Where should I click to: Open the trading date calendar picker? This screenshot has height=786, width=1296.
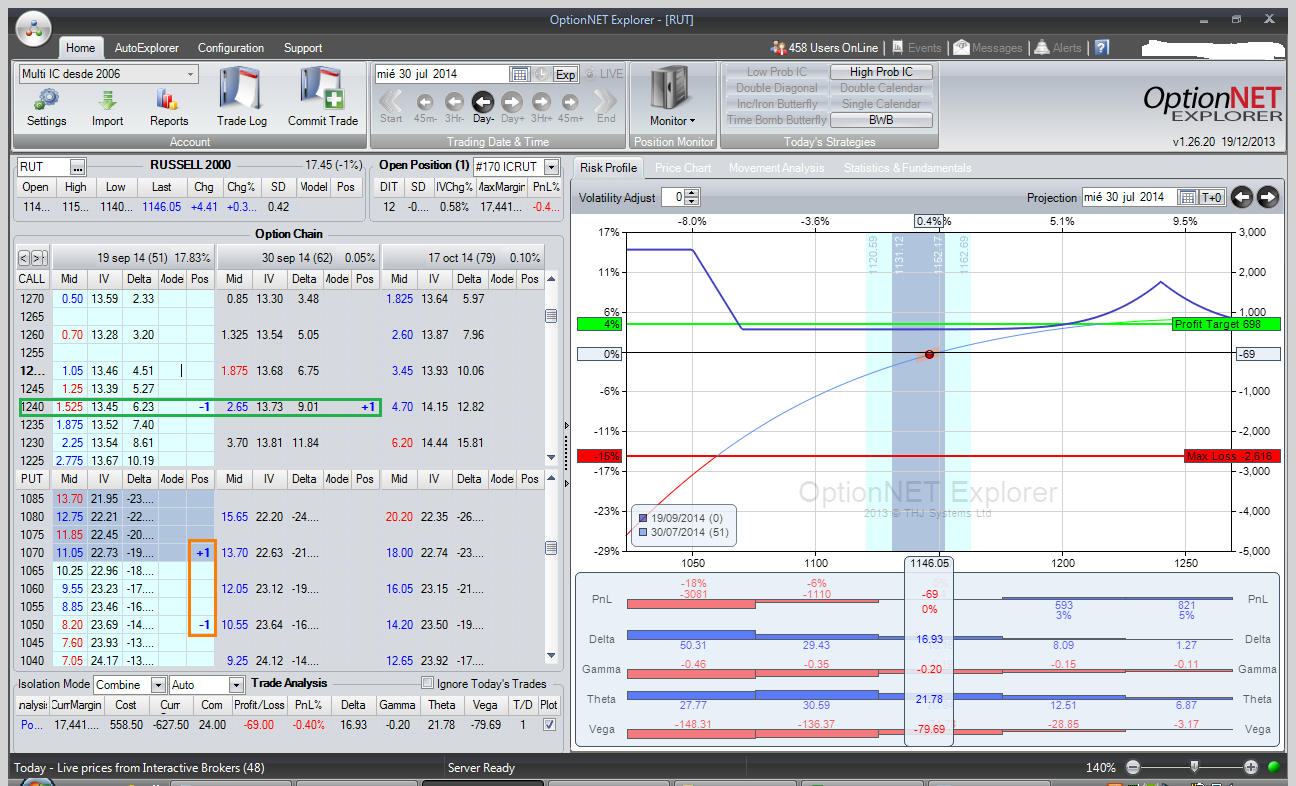coord(520,74)
